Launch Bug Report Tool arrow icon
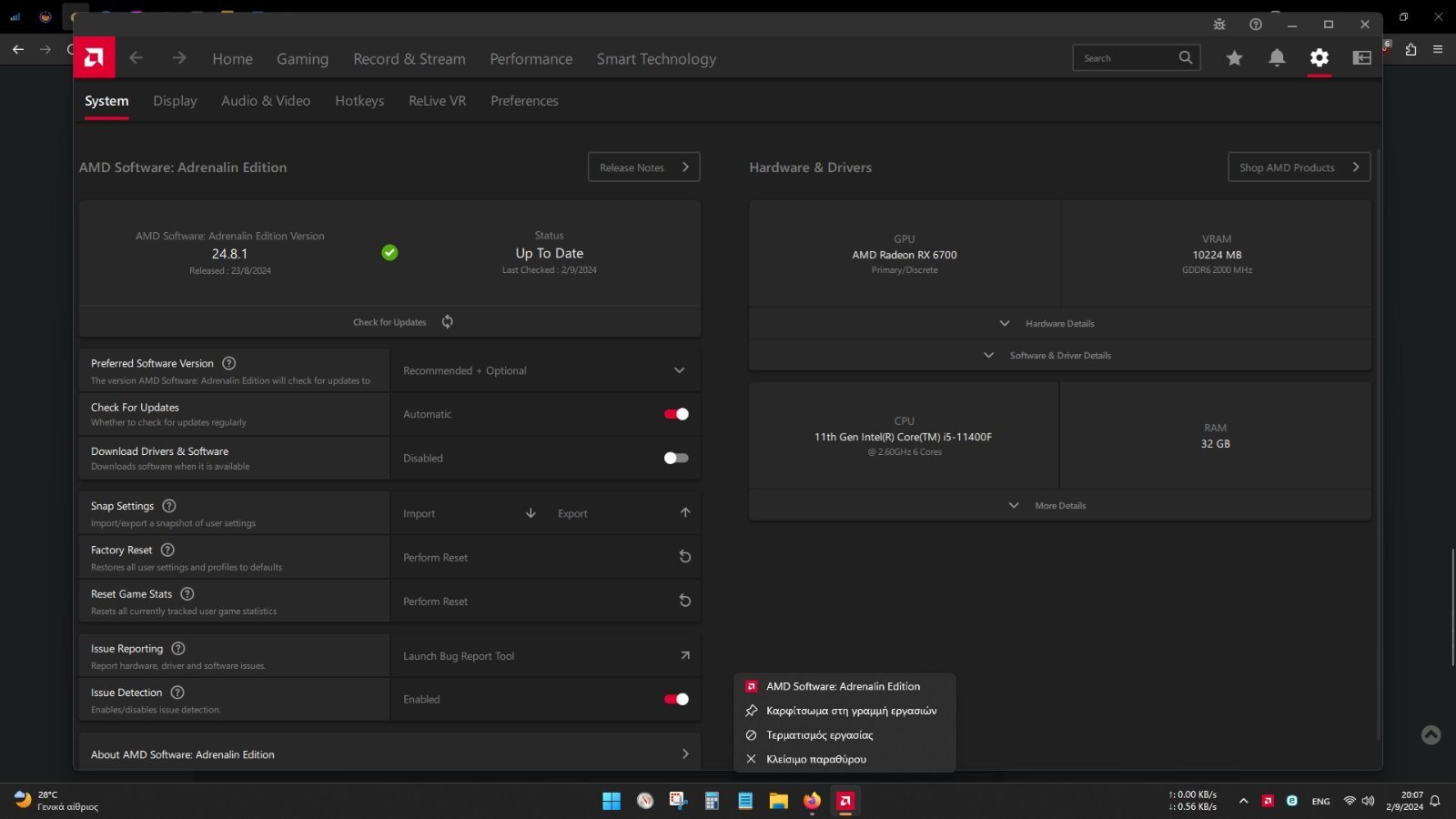This screenshot has height=819, width=1456. coord(685,655)
